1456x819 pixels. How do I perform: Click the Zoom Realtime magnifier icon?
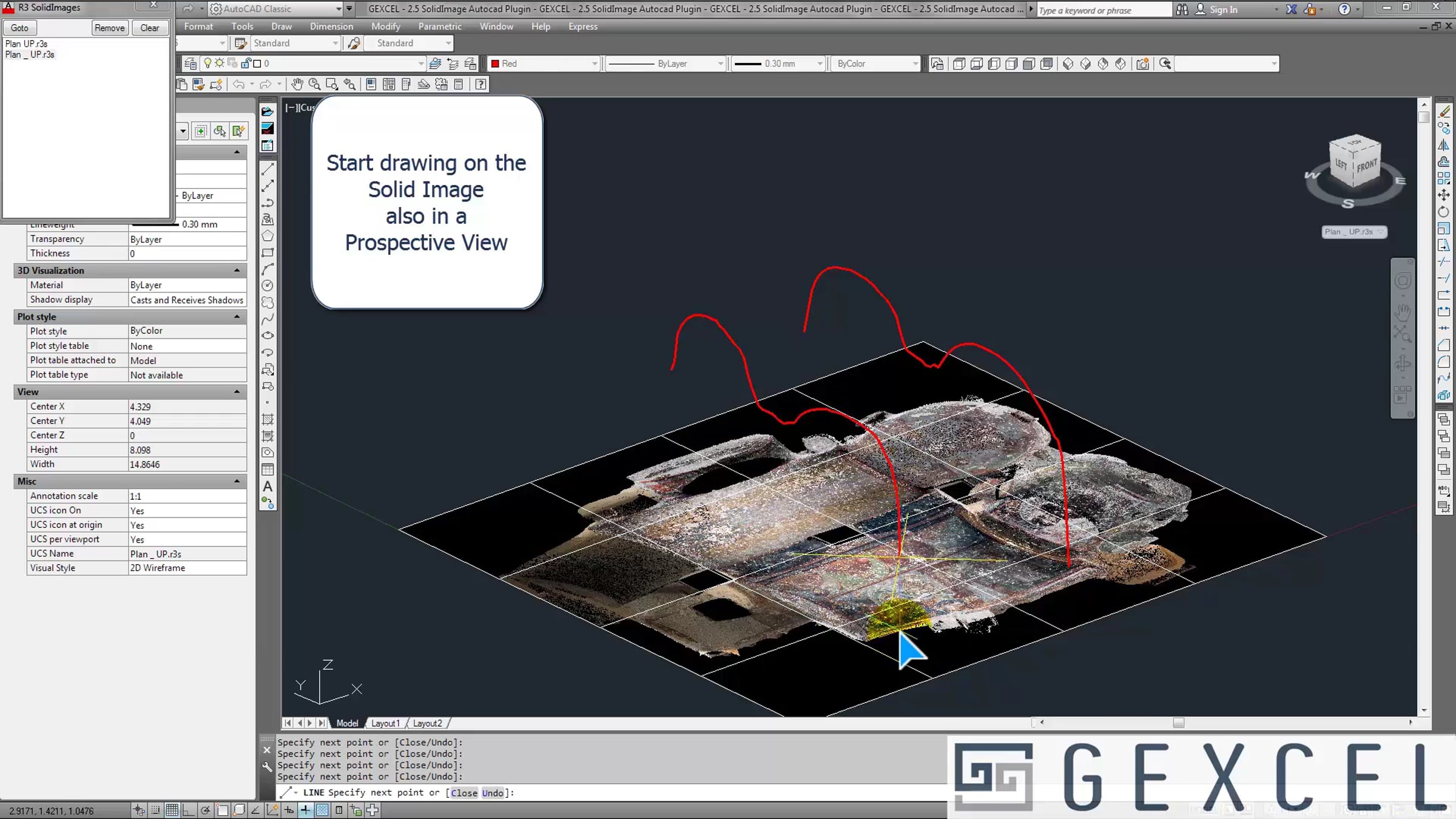coord(314,84)
